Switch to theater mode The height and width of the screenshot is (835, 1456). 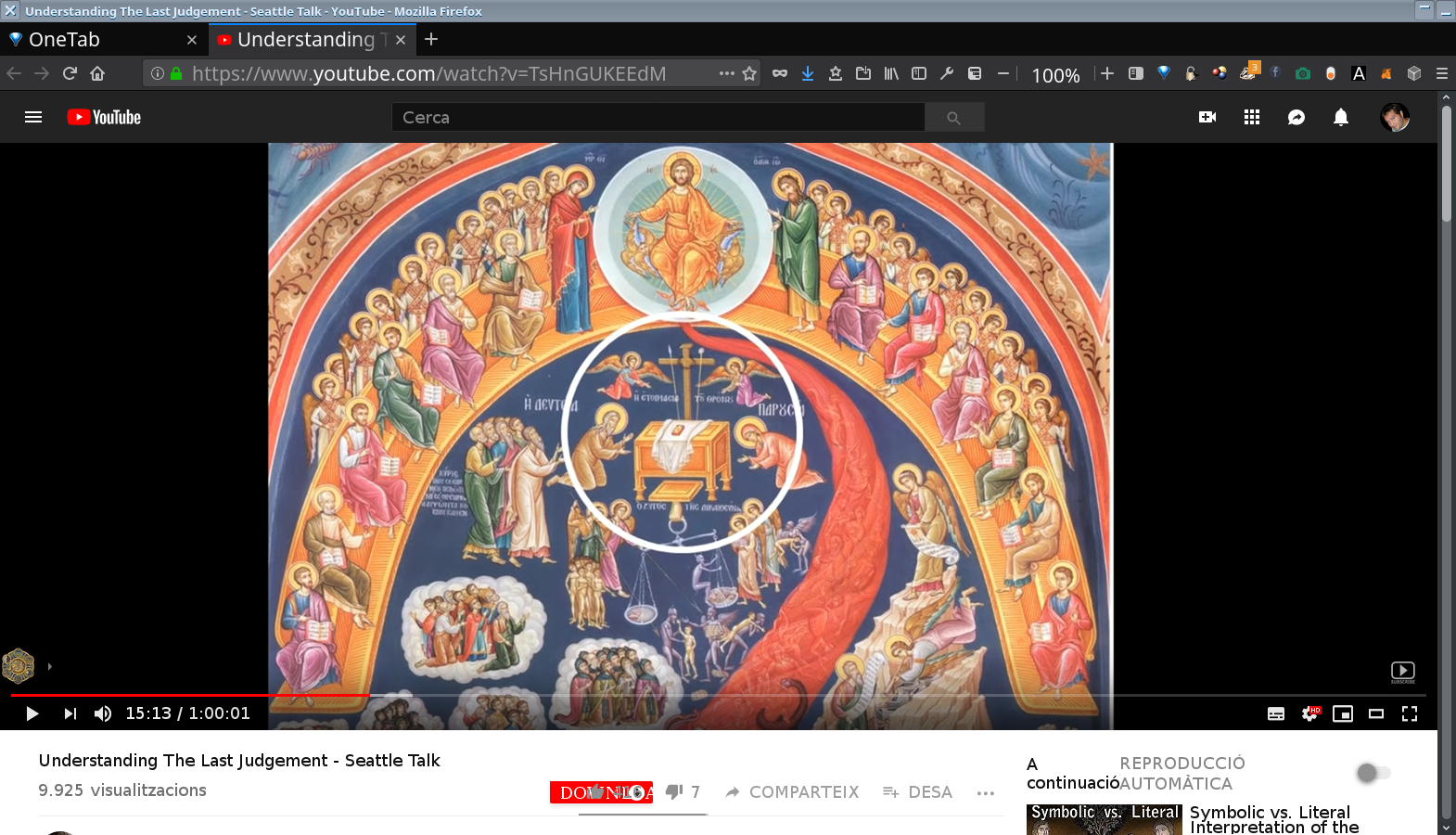(x=1376, y=713)
